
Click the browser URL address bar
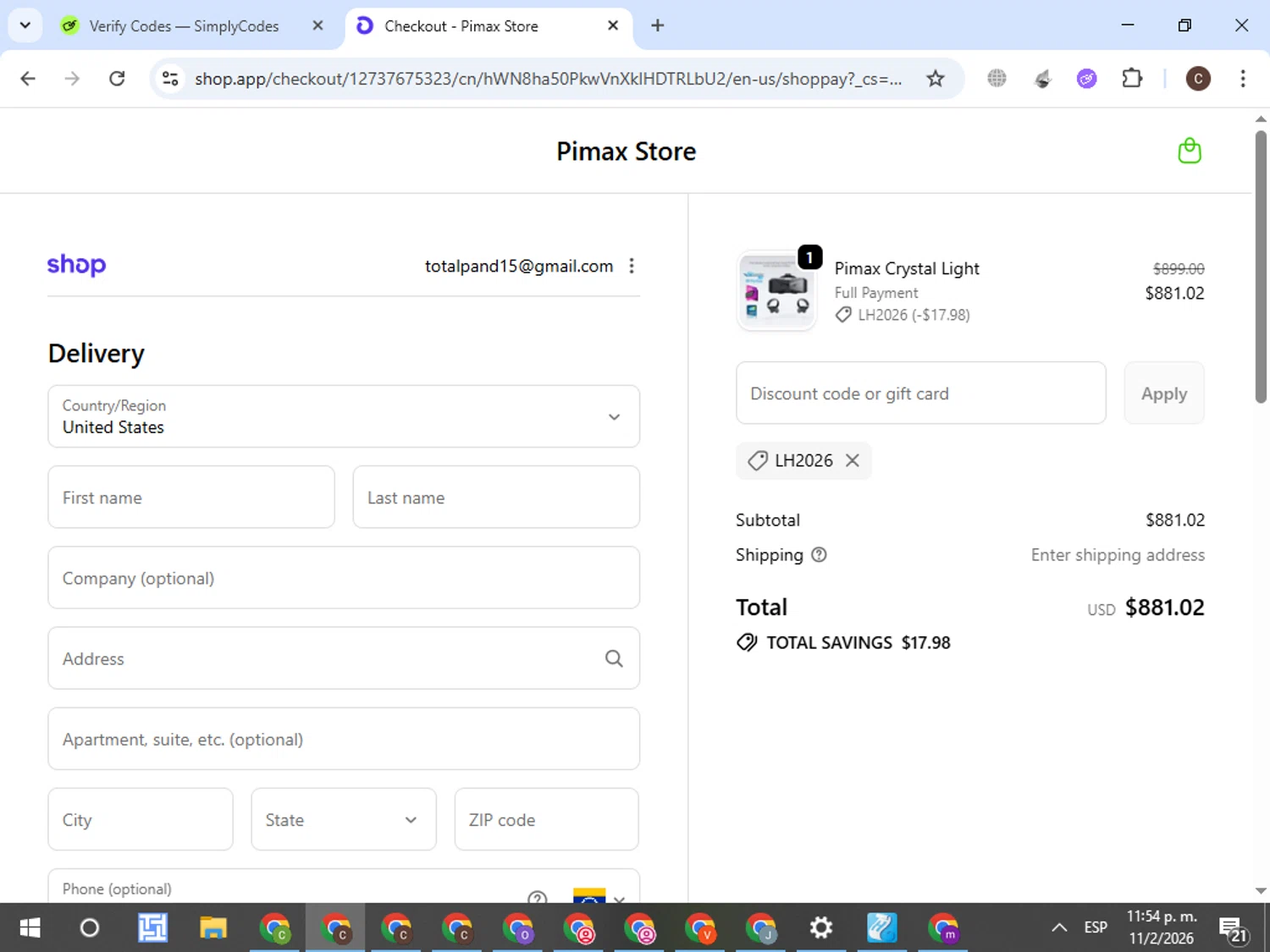548,79
